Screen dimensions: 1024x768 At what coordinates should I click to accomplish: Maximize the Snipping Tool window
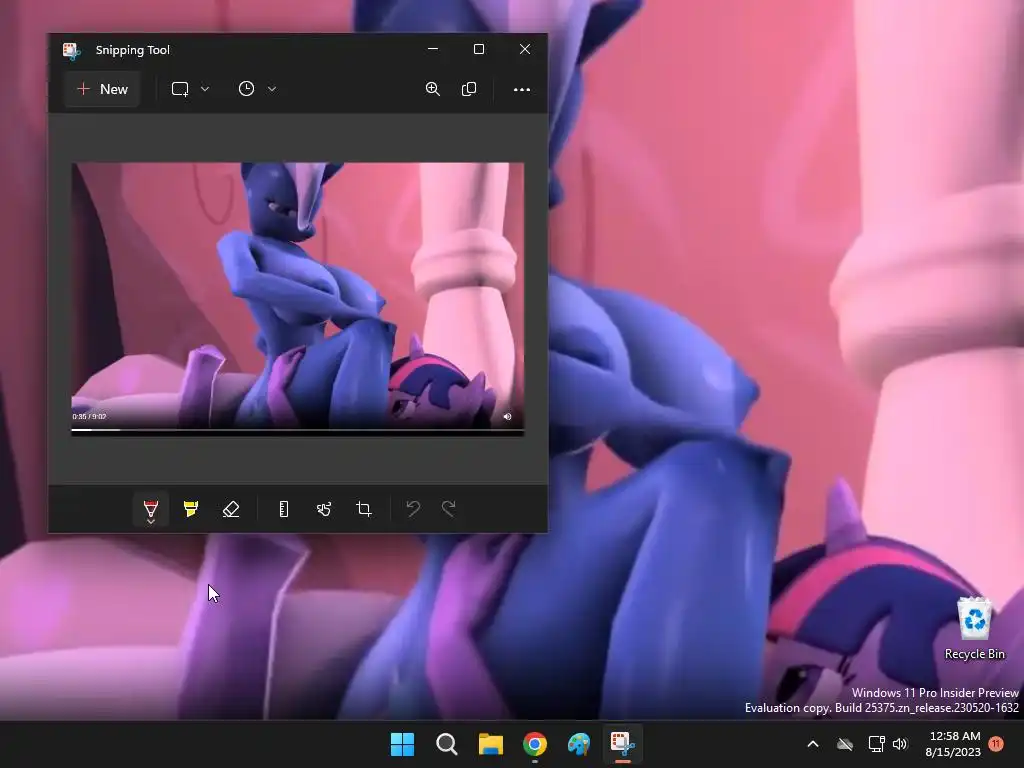[479, 49]
